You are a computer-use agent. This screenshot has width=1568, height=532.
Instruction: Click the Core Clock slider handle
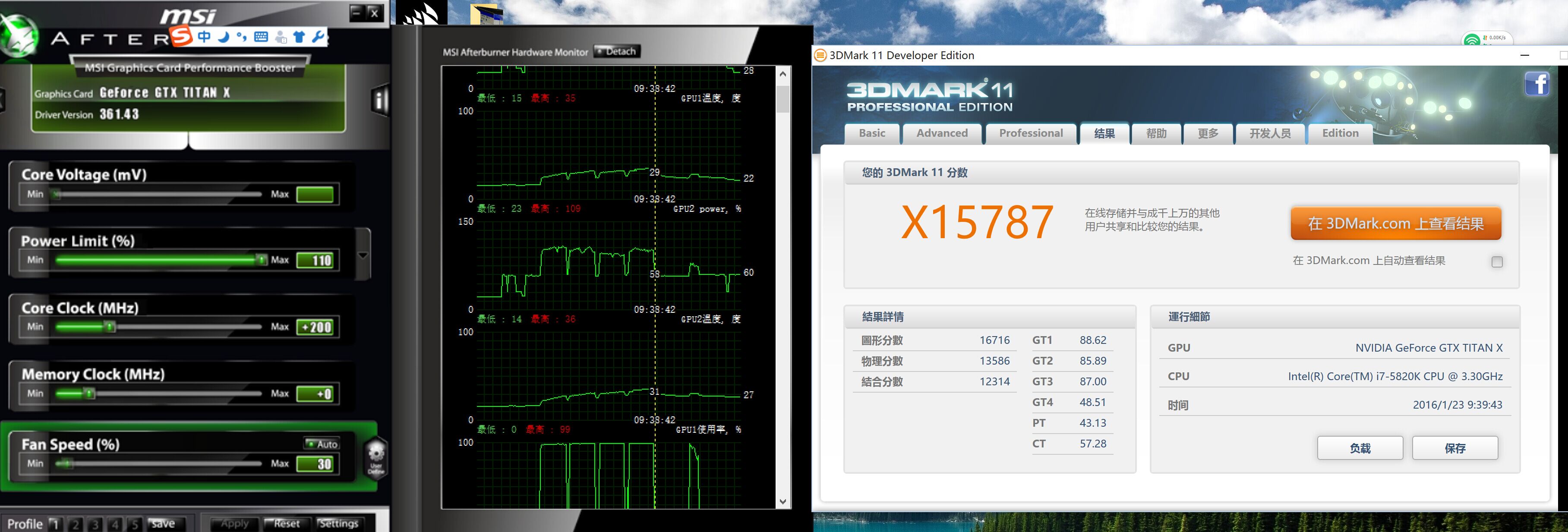pyautogui.click(x=110, y=327)
